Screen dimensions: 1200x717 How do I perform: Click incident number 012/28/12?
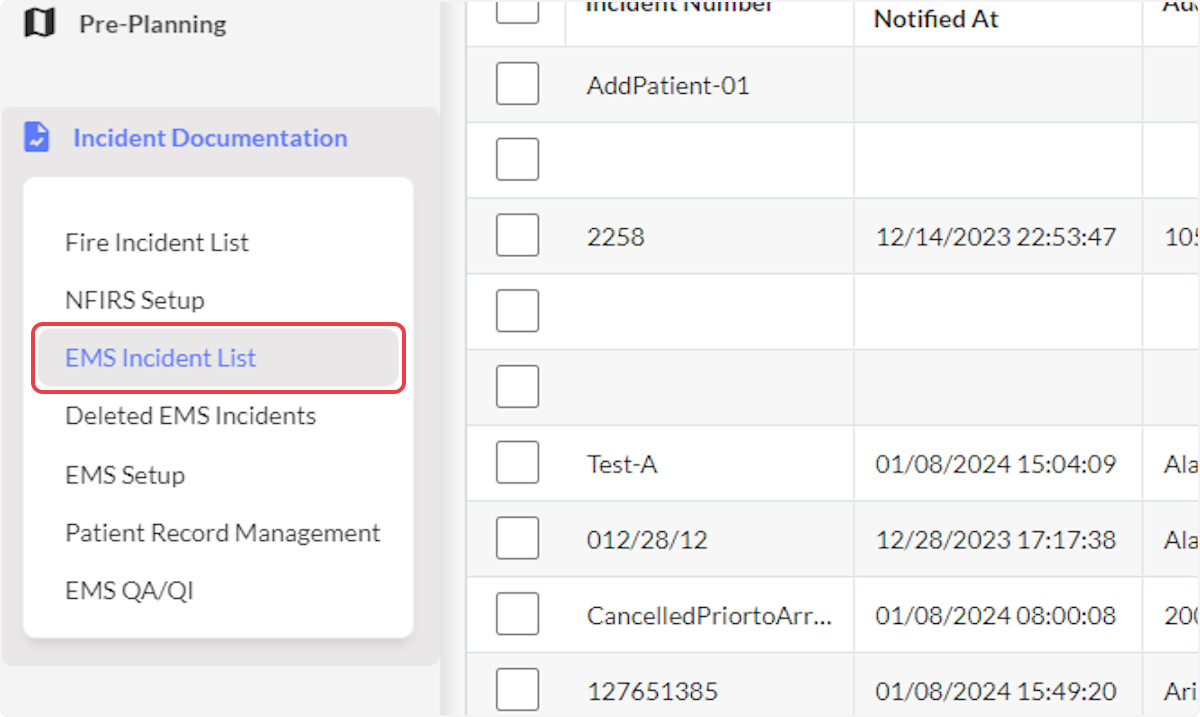pyautogui.click(x=647, y=540)
